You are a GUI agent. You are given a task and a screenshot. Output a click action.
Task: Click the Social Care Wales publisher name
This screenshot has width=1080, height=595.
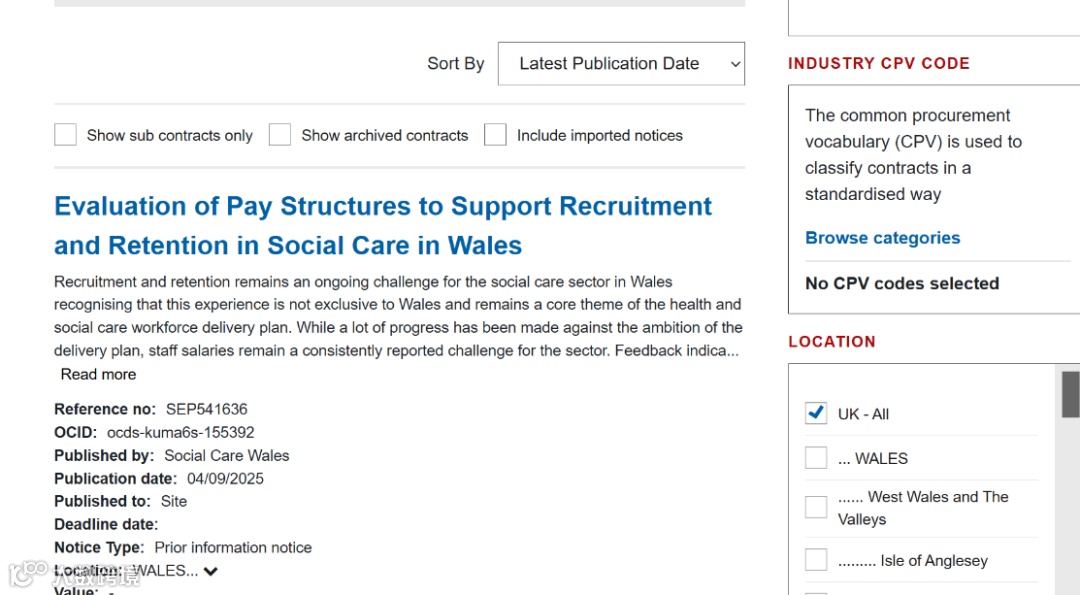coord(227,455)
